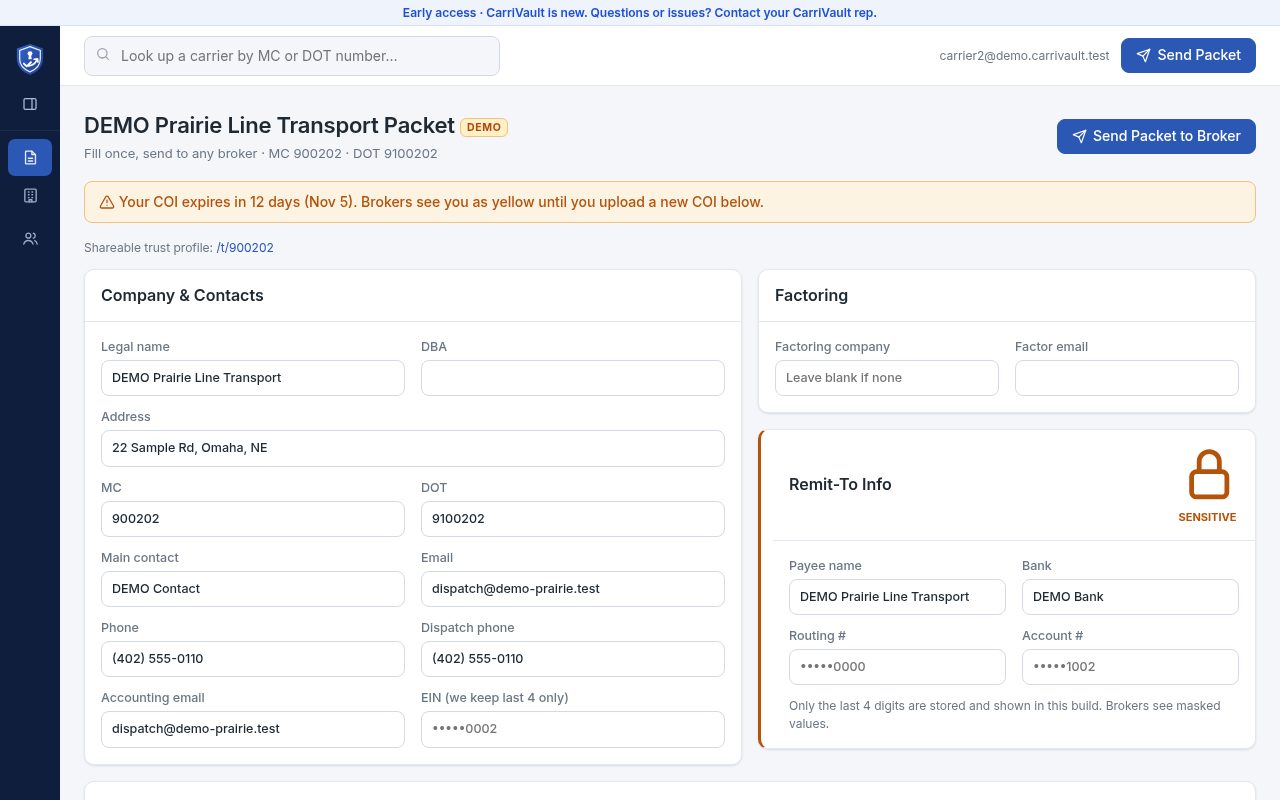Click the Factoring company field

[887, 378]
